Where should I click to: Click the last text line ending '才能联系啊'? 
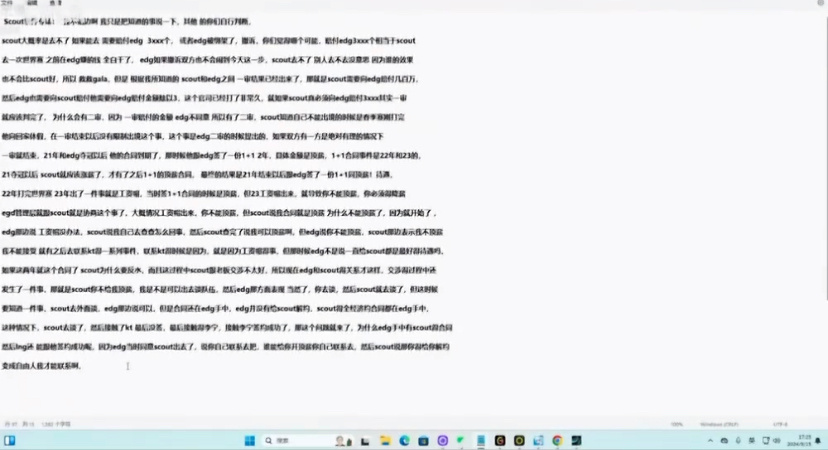(41, 366)
